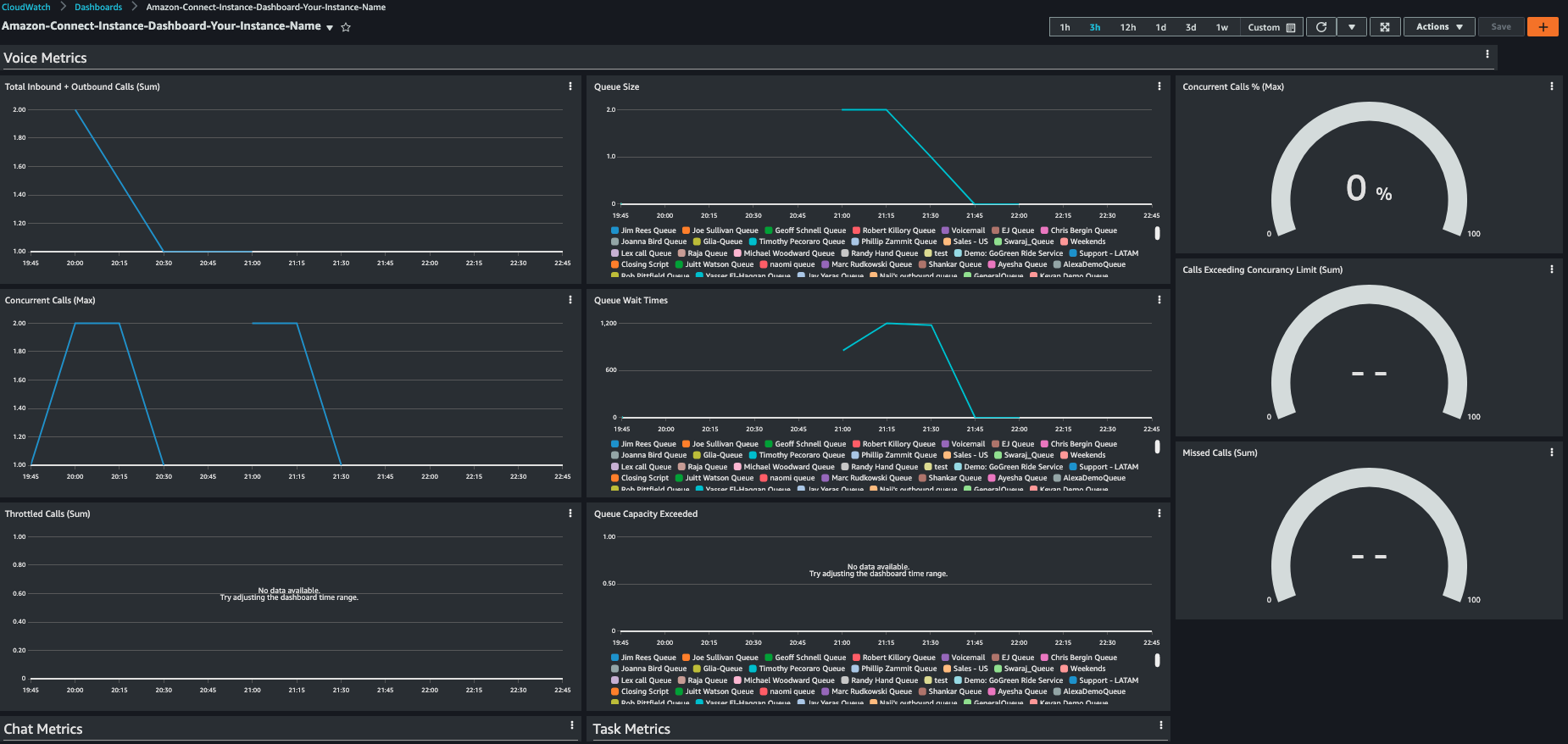Favorite the dashboard with the star icon
This screenshot has width=1568, height=744.
346,27
